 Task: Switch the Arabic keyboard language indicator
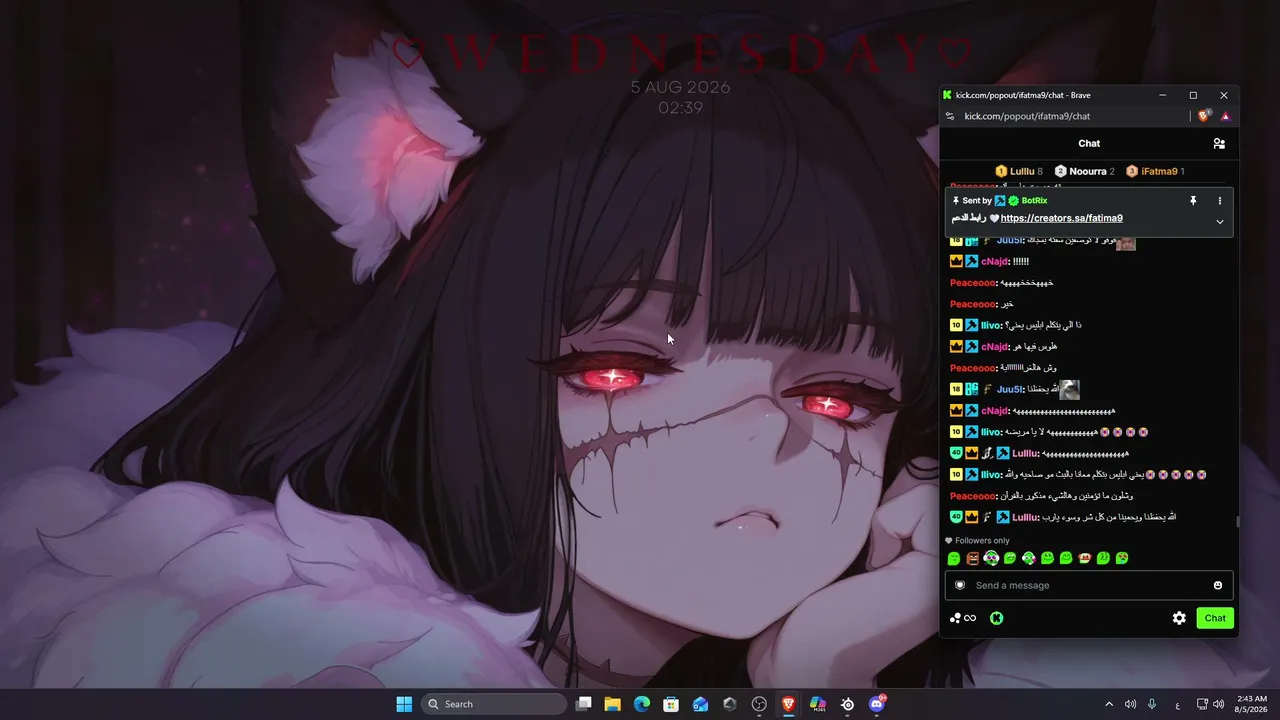click(1177, 704)
